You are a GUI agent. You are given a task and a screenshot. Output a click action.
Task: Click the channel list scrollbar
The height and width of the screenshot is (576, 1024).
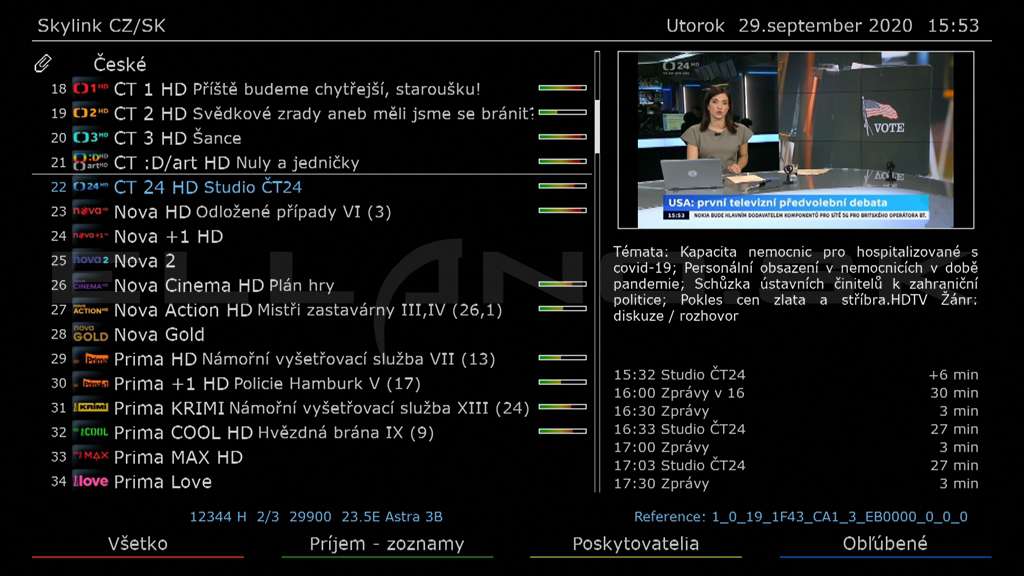597,272
